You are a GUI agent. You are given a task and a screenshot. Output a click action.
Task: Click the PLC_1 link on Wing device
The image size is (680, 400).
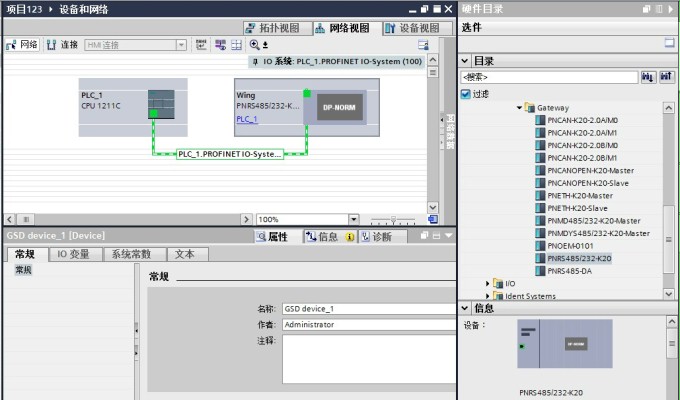click(x=246, y=119)
